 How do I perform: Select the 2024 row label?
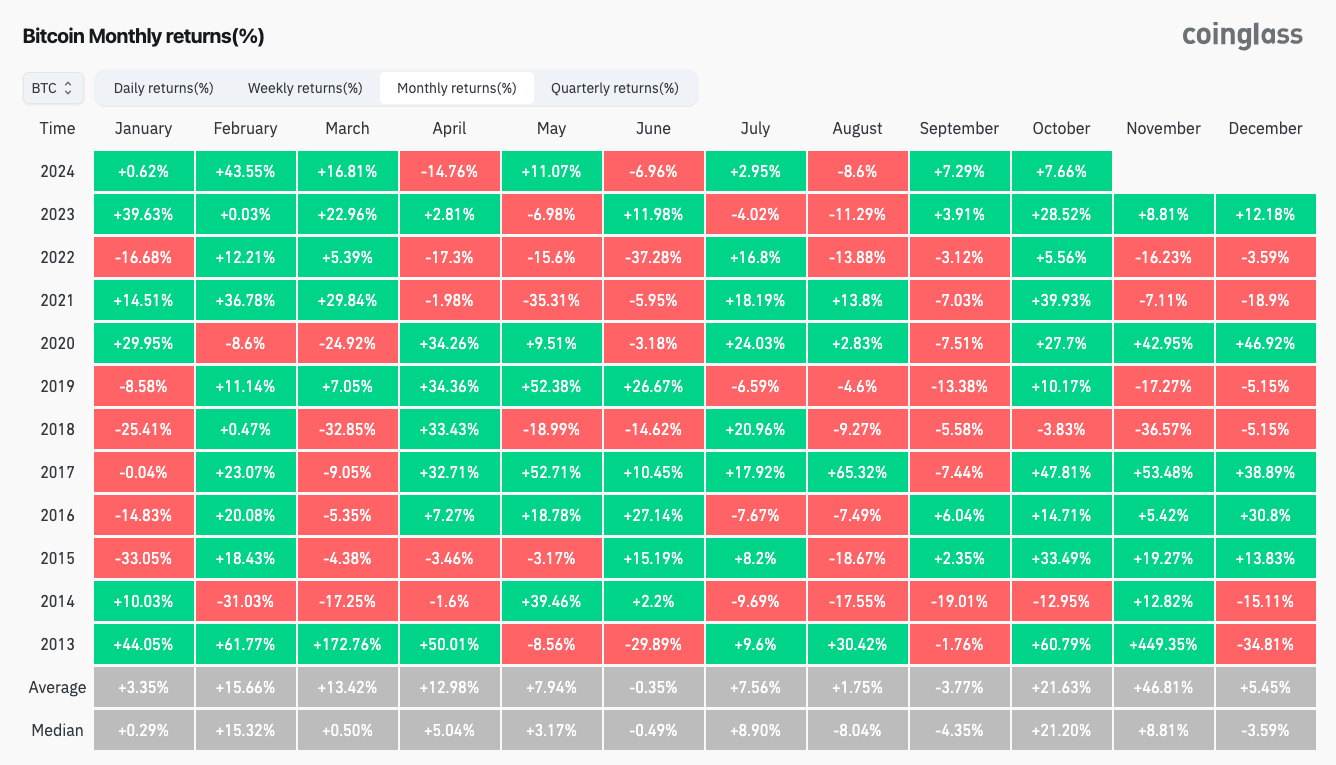coord(57,171)
